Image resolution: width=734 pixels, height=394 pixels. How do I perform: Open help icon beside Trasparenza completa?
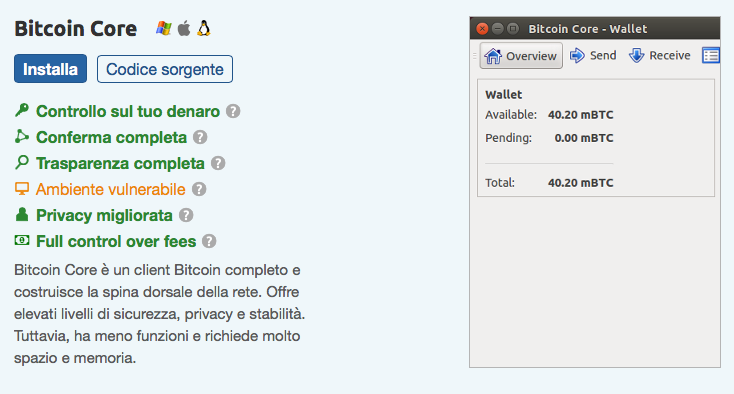pos(218,163)
